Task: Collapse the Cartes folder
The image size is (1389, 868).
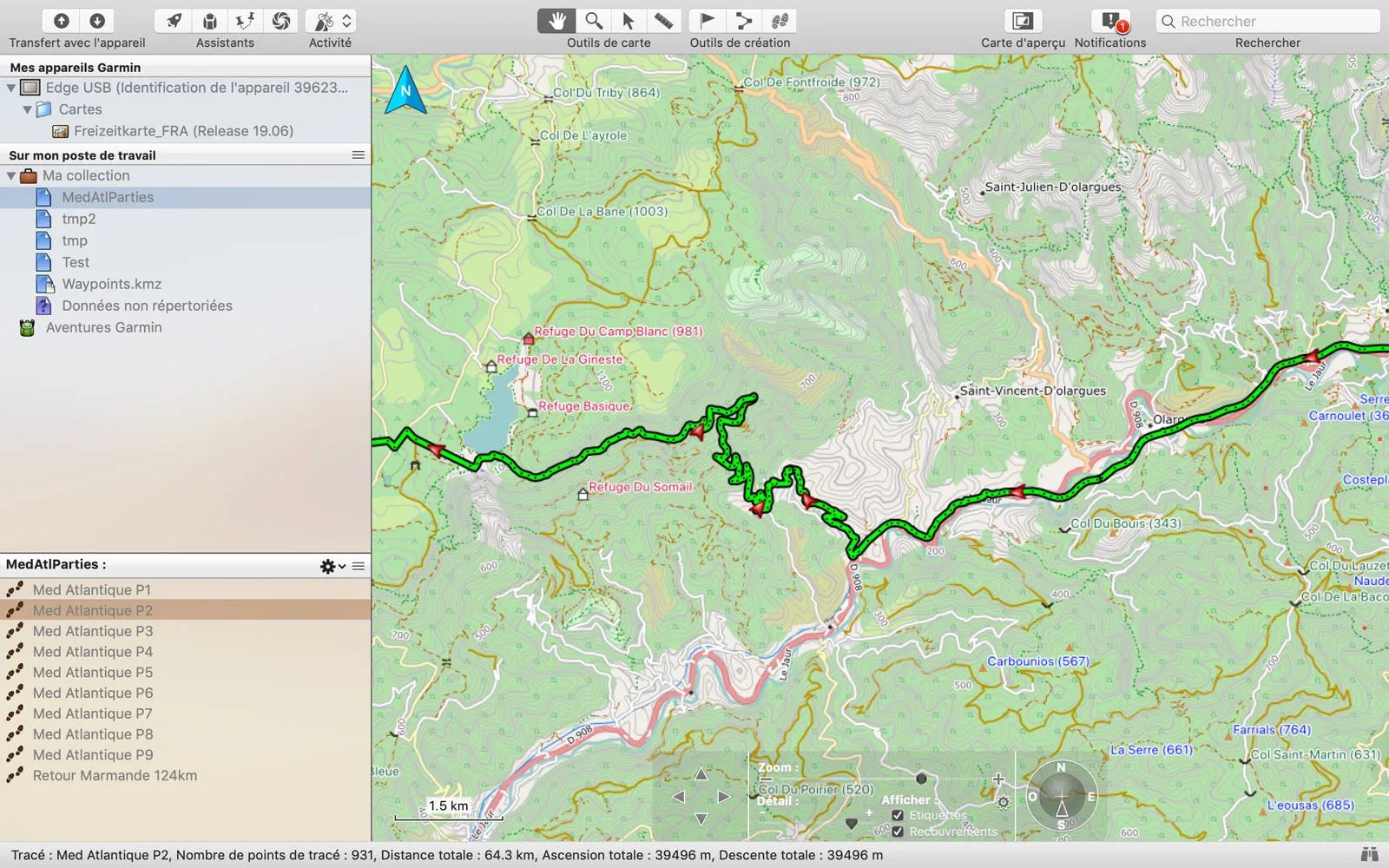Action: click(27, 109)
